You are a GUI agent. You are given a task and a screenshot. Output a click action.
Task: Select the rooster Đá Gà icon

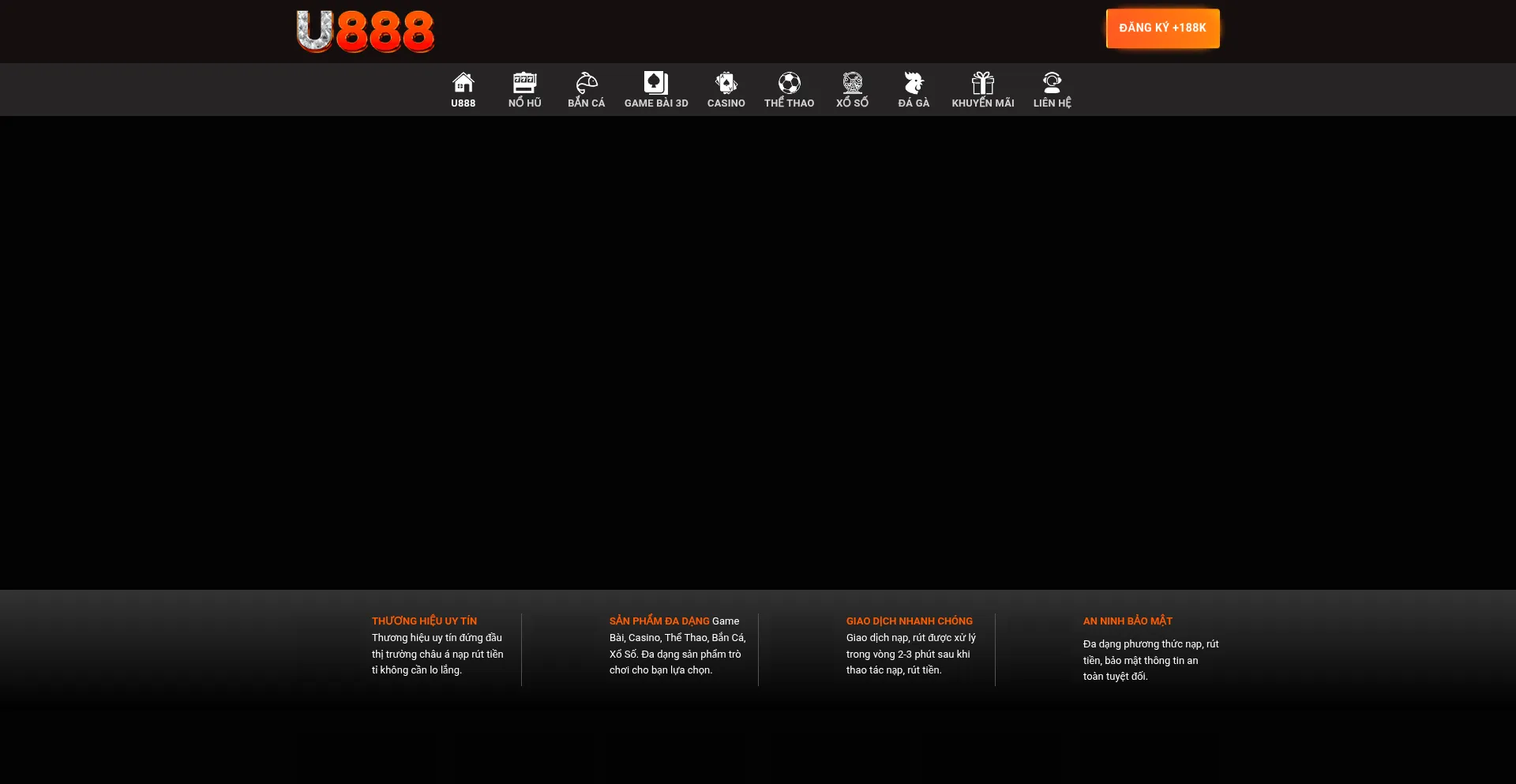click(914, 82)
